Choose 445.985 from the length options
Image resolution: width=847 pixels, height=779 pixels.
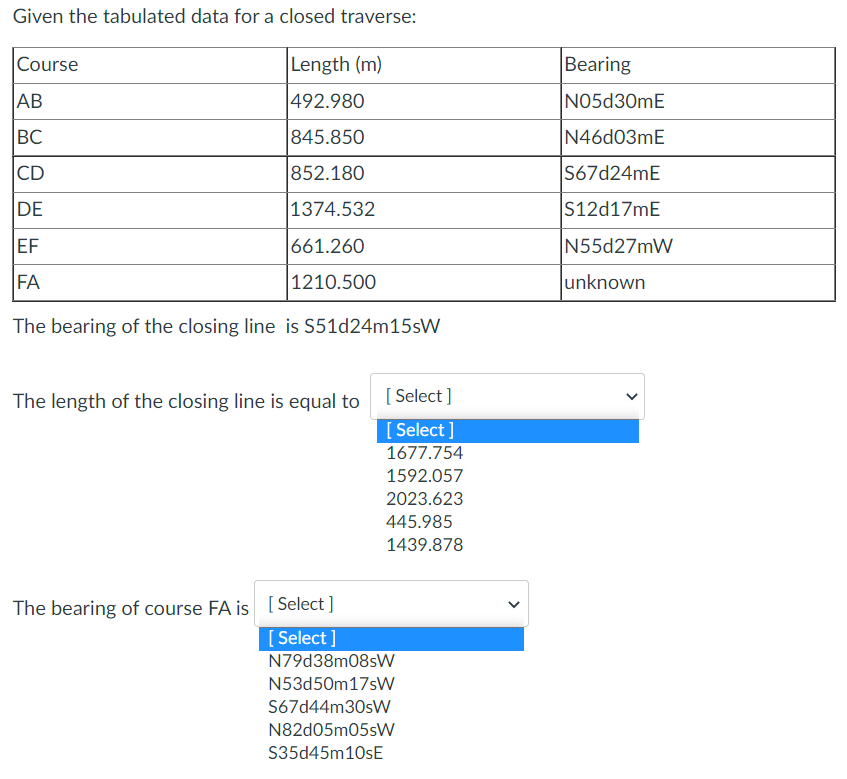(x=419, y=522)
